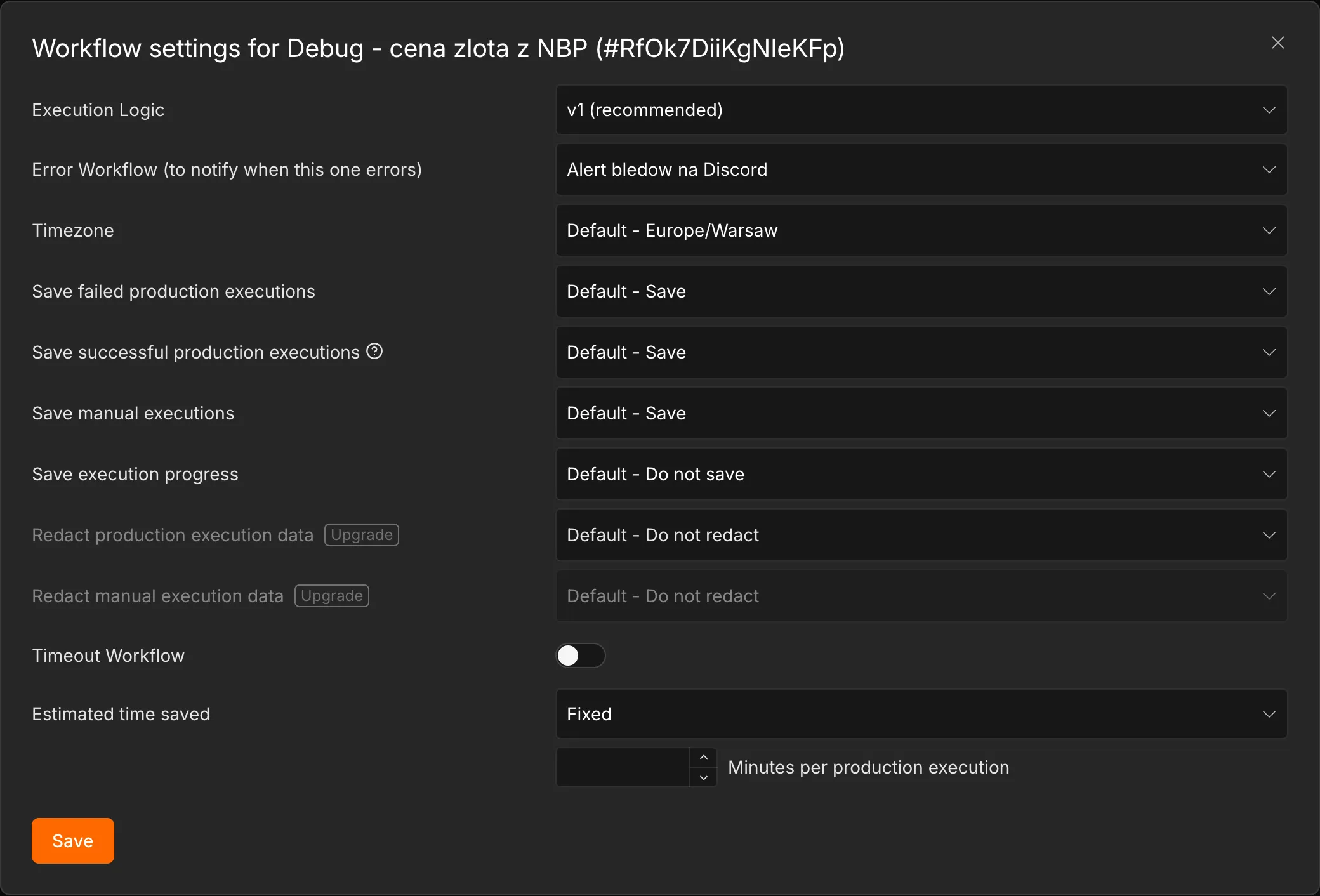The height and width of the screenshot is (896, 1320).
Task: Focus the minutes per production execution input field
Action: (623, 767)
